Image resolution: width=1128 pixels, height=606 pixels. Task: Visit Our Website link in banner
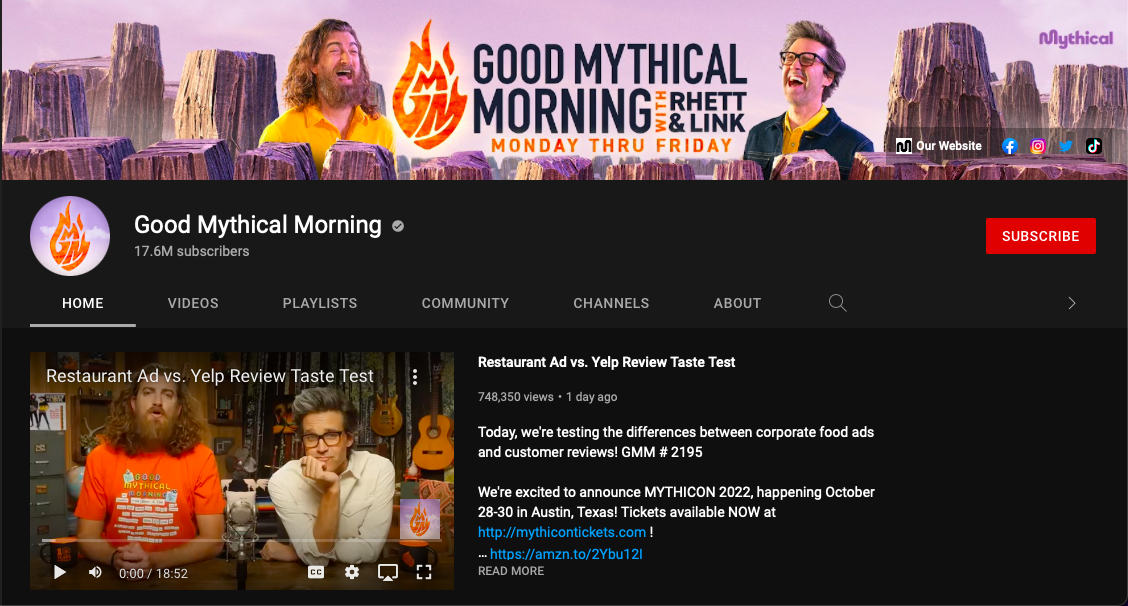click(x=939, y=146)
